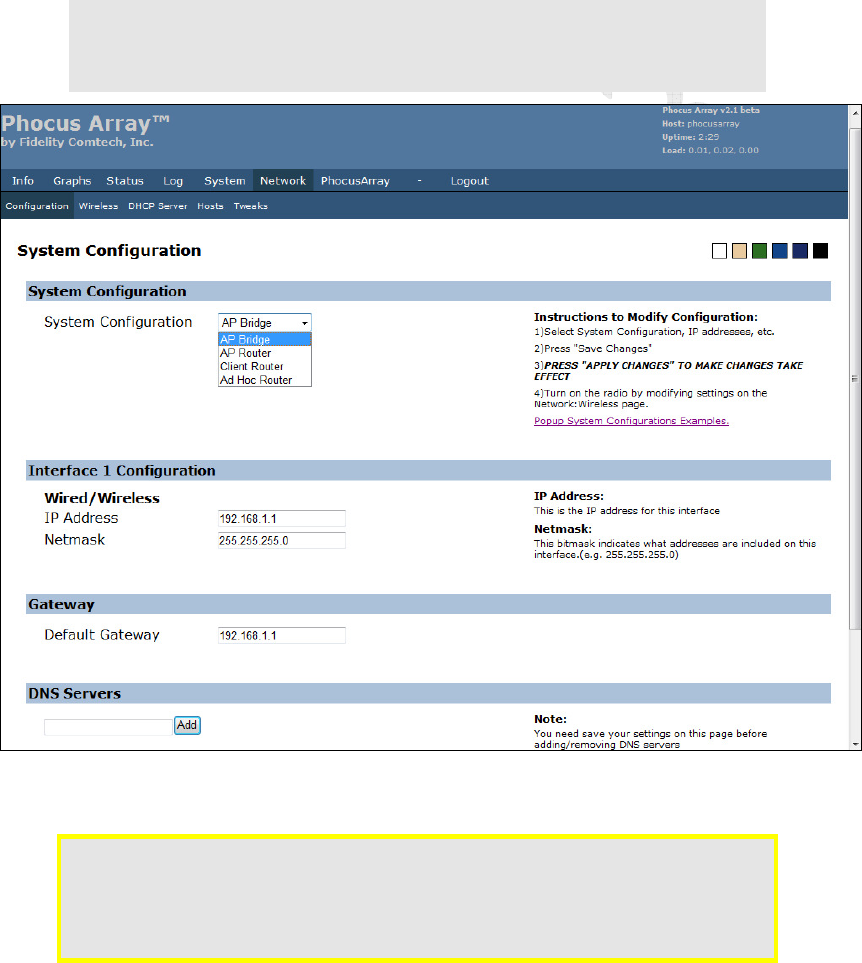Viewport: 862px width, 963px height.
Task: Open the Status menu
Action: 125,181
